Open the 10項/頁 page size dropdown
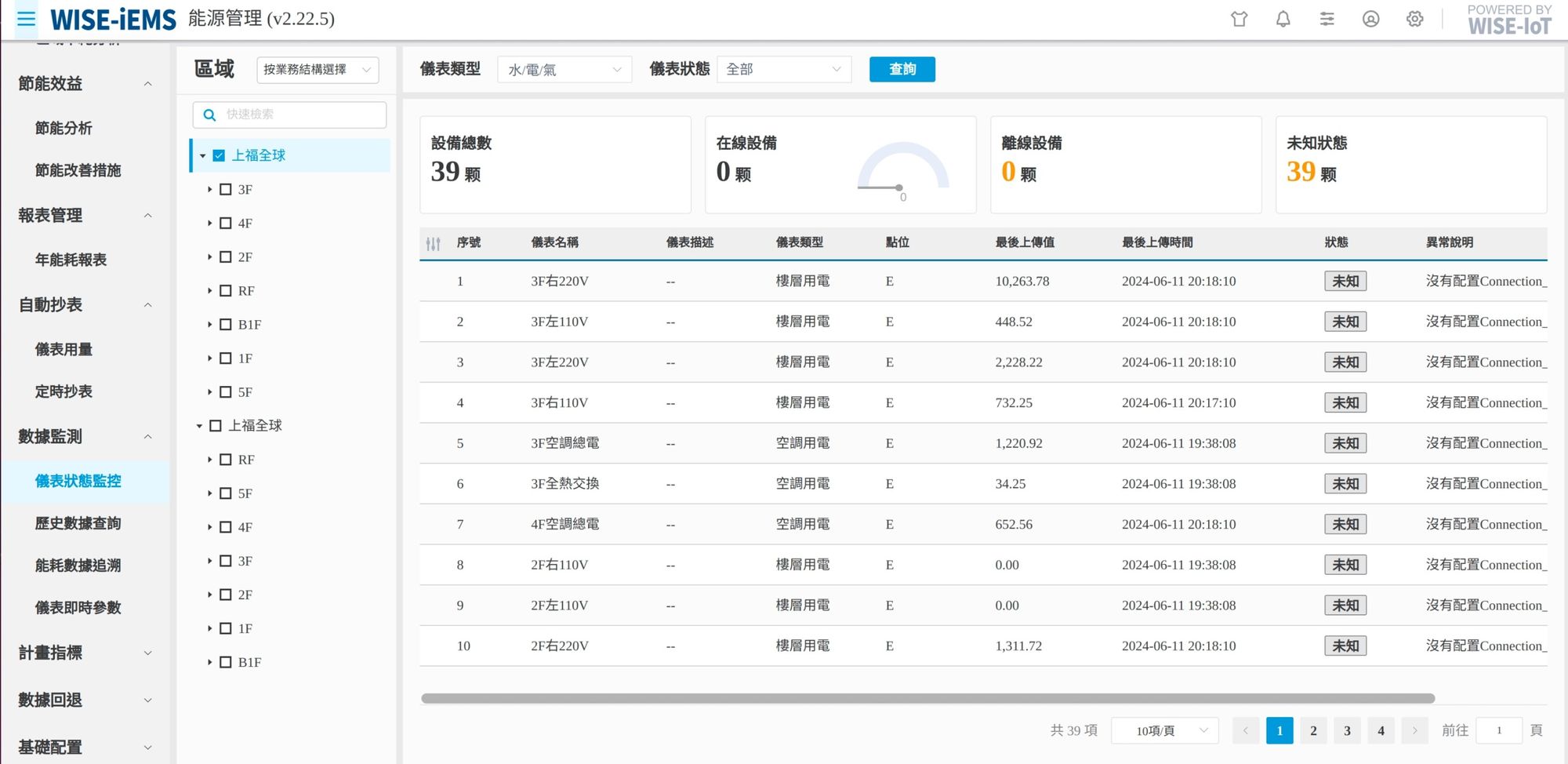 tap(1165, 730)
